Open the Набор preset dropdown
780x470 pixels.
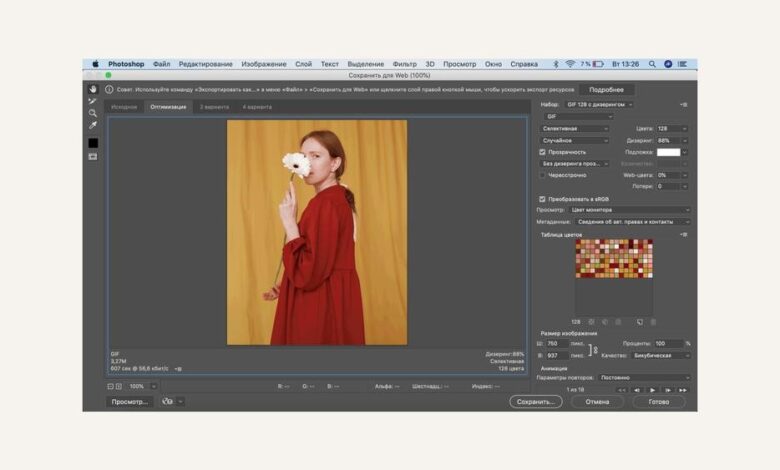[600, 104]
